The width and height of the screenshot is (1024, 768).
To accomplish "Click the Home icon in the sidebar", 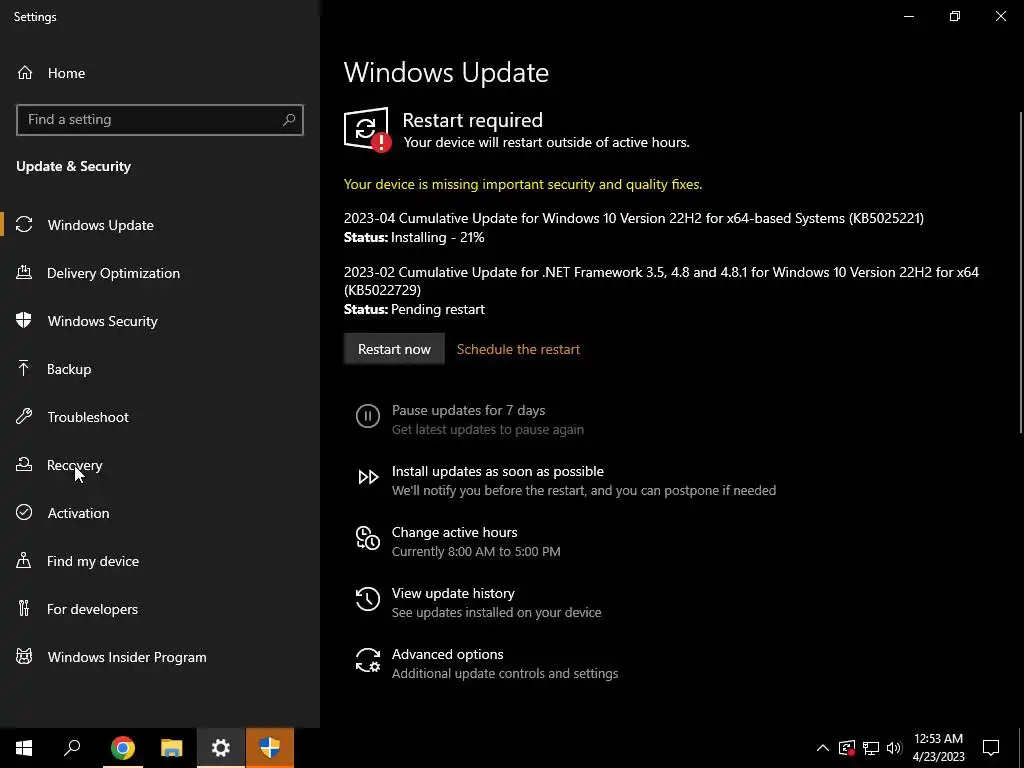I will (x=25, y=73).
